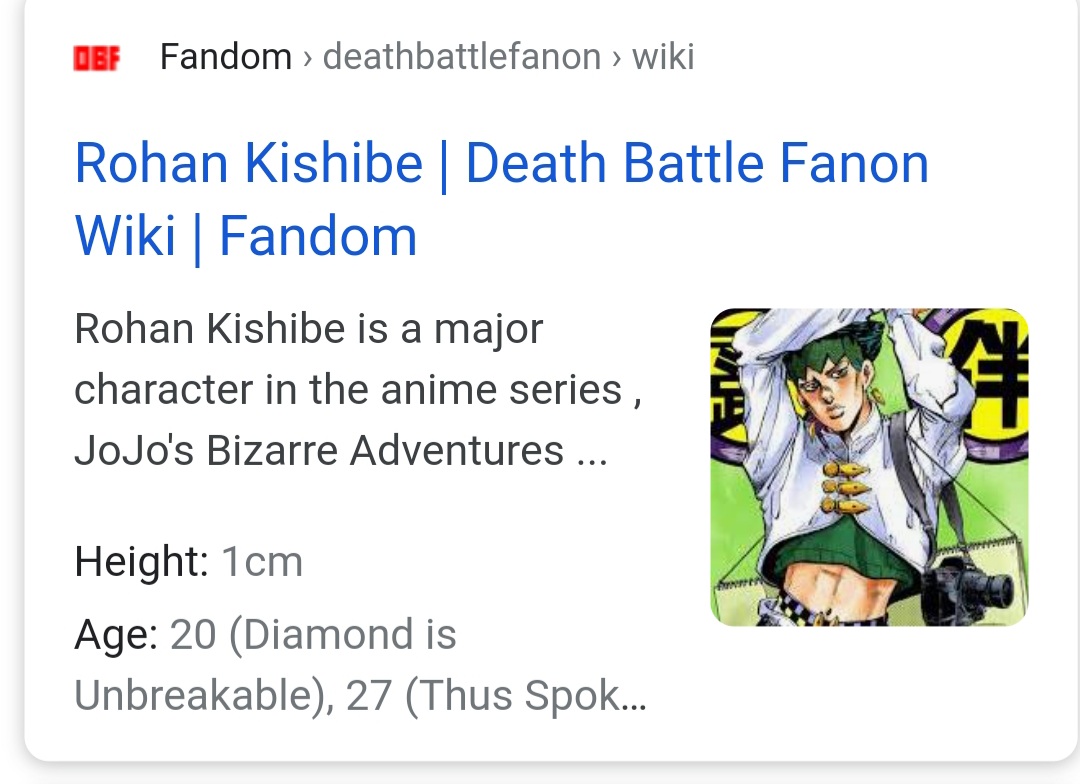
Task: Select the wiki breadcrumb segment
Action: pyautogui.click(x=663, y=57)
